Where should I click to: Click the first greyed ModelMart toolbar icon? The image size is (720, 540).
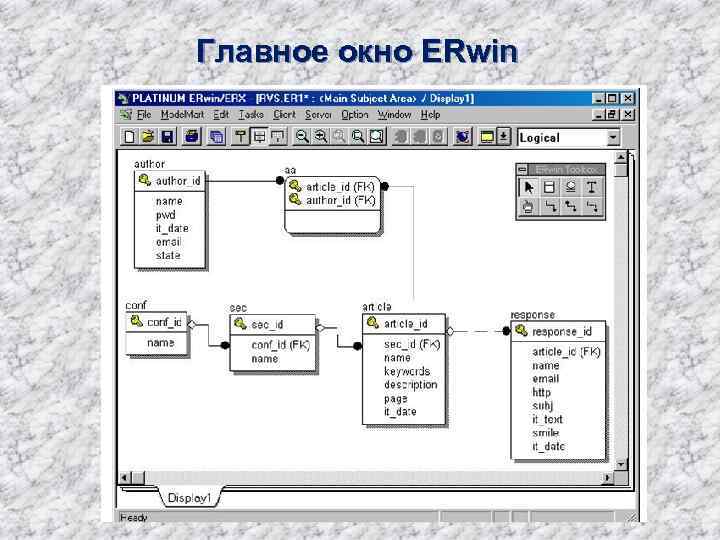click(x=401, y=137)
